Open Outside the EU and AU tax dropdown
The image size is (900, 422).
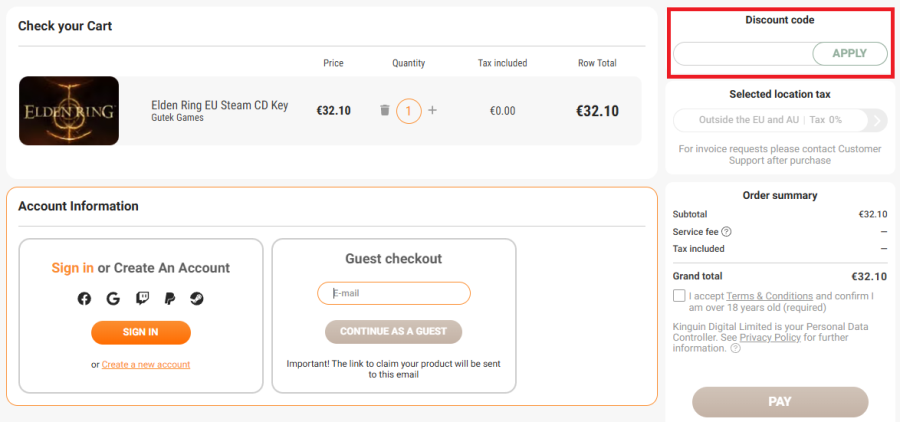(770, 120)
